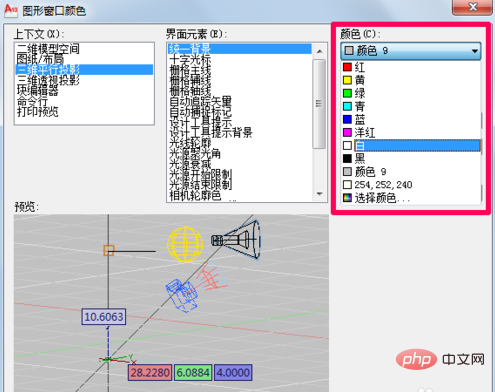The height and width of the screenshot is (392, 495).
Task: Select 光线轮廓 interface element
Action: coord(190,143)
